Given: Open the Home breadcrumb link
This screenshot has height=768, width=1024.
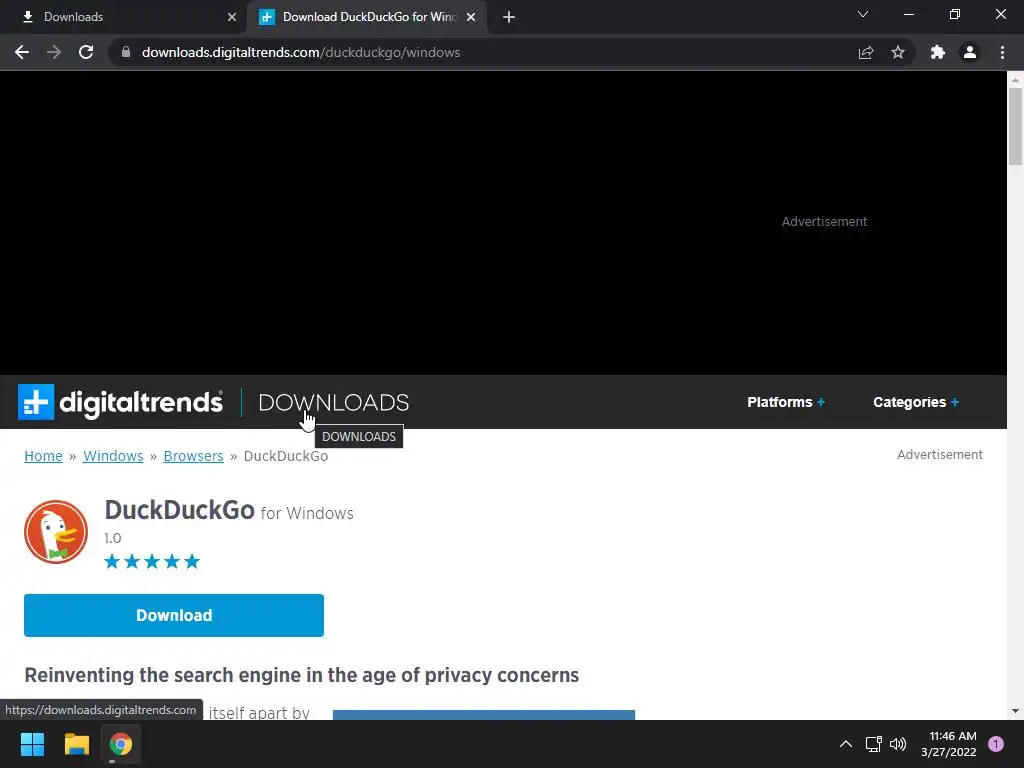Looking at the screenshot, I should [x=43, y=456].
